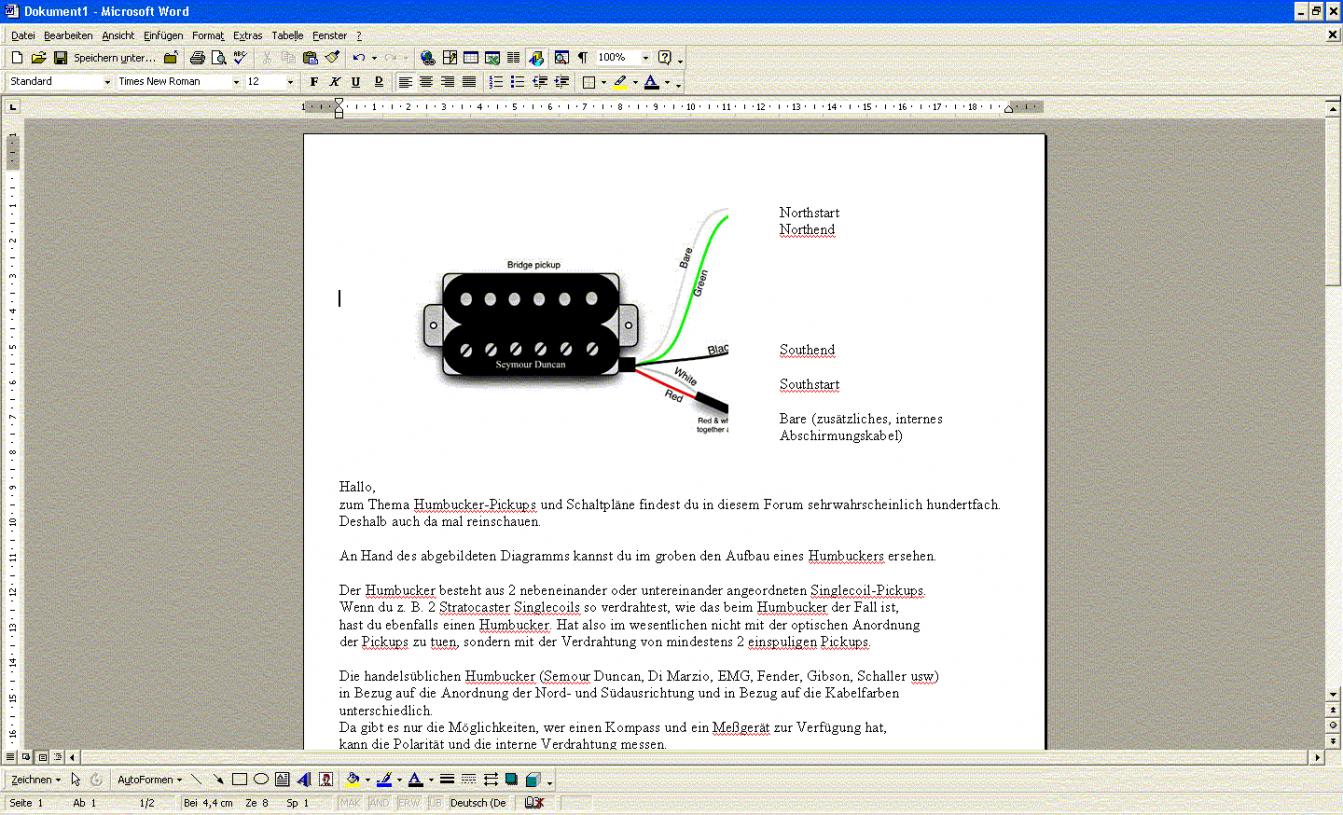Open the 100% zoom dropdown

coord(645,58)
